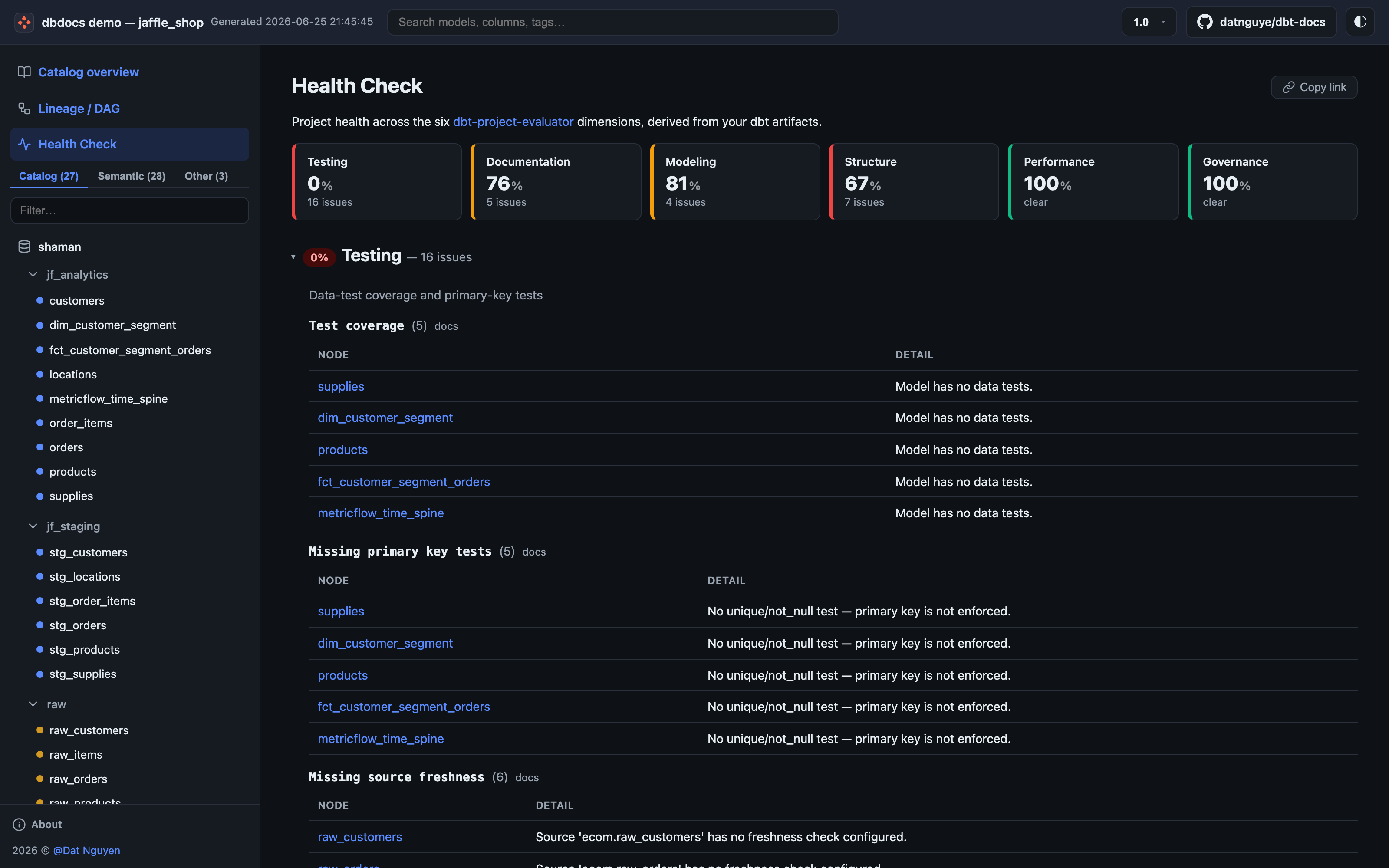Open metricflow_time_spine under Test coverage
The image size is (1389, 868).
click(x=381, y=513)
